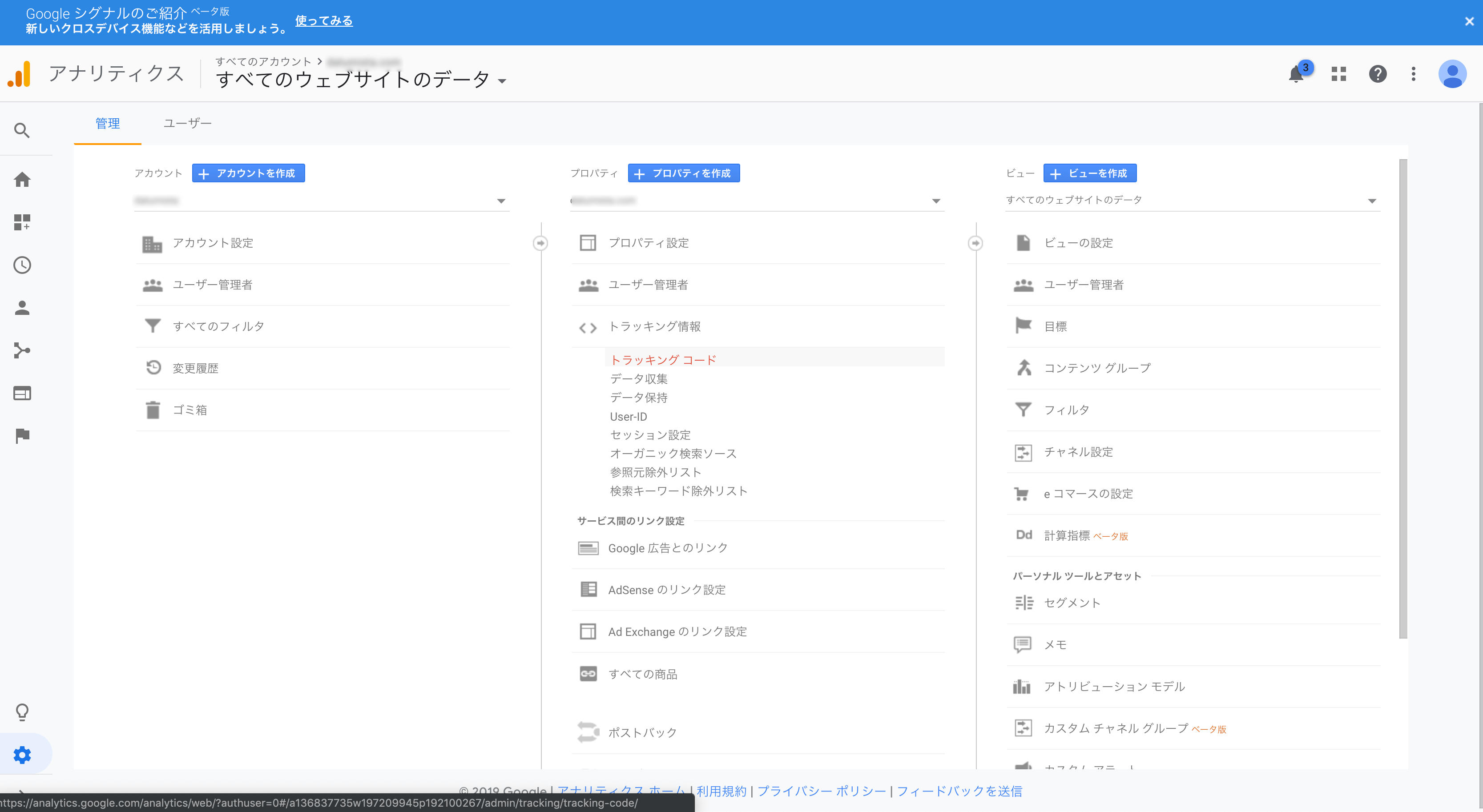The height and width of the screenshot is (812, 1483).
Task: Collapse トラッキング情報 section
Action: point(758,326)
